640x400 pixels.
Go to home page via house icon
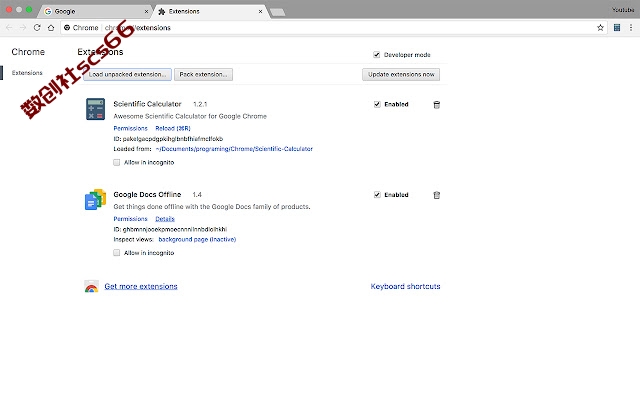51,28
